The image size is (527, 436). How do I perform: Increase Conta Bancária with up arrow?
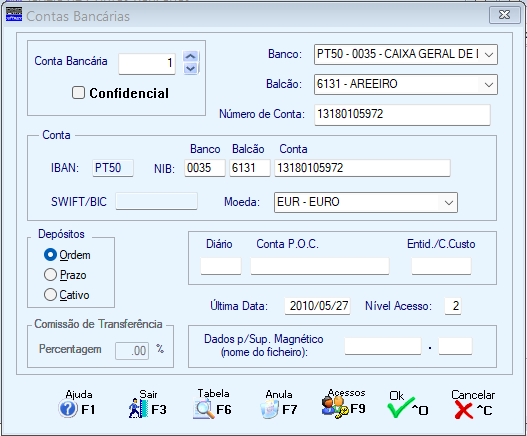[x=191, y=56]
